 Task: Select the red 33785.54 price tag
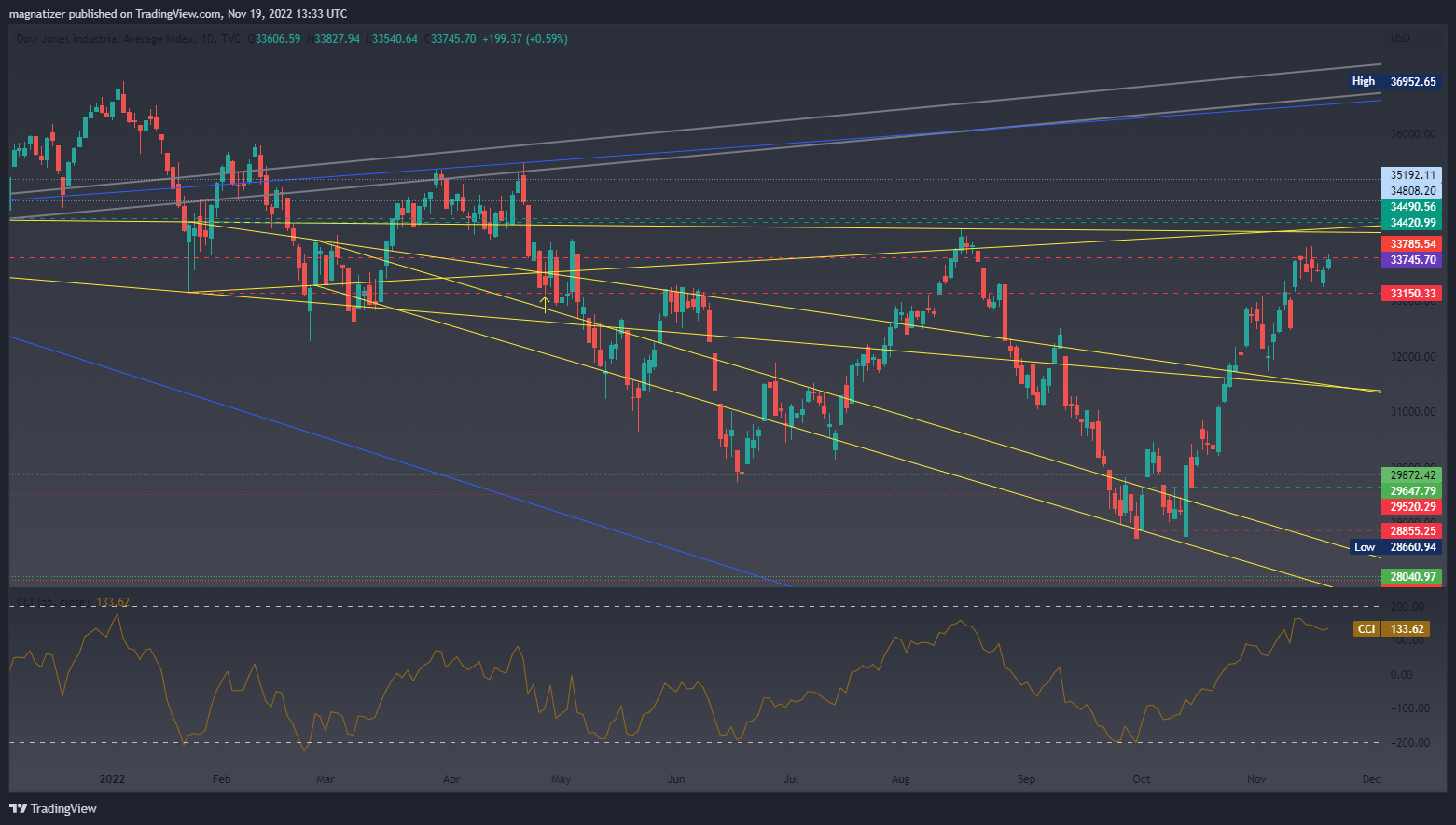coord(1412,244)
